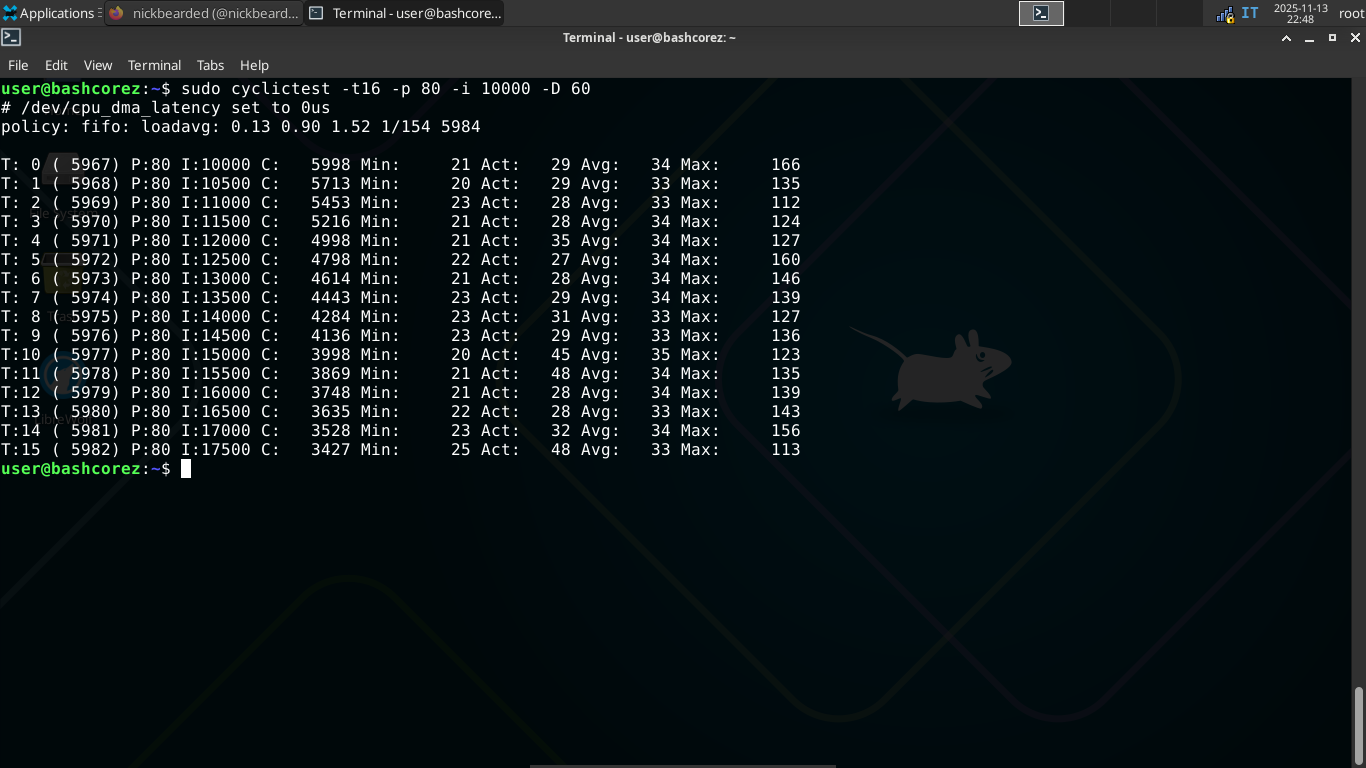Click the root user menu
Screen dimensions: 1366x768
[x=1351, y=13]
